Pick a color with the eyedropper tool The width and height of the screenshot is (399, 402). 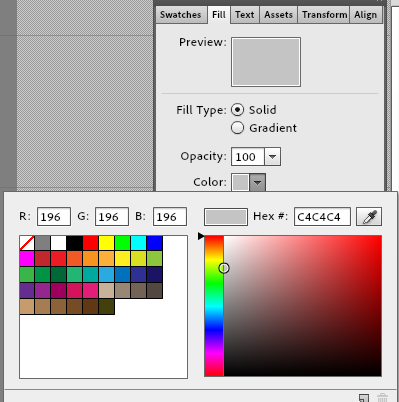coord(369,217)
